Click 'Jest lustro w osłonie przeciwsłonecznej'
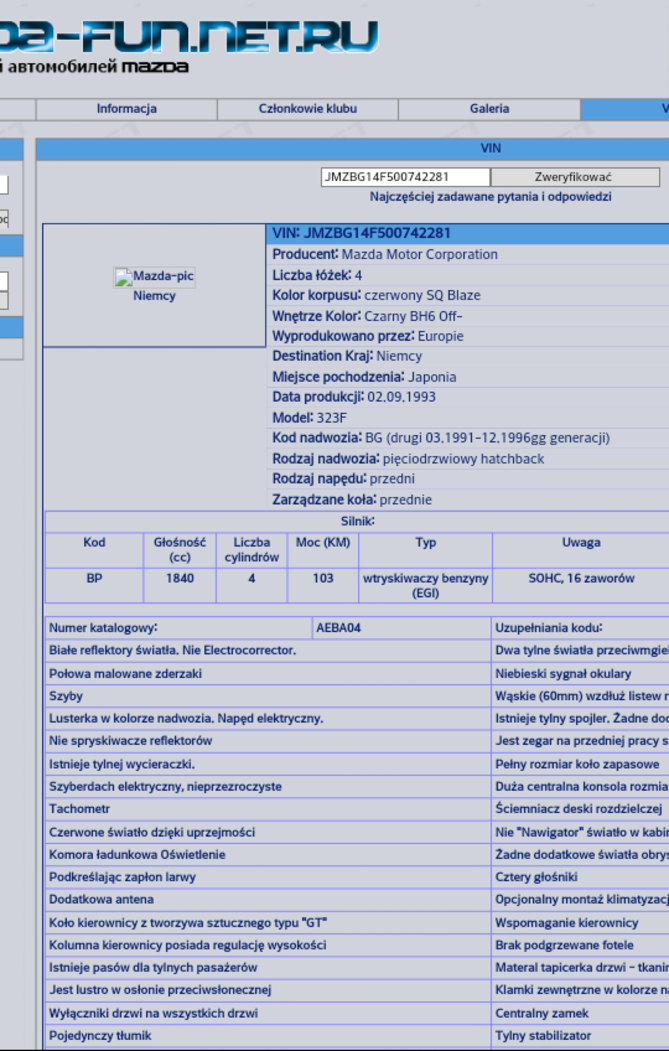The image size is (669, 1051). (268, 990)
